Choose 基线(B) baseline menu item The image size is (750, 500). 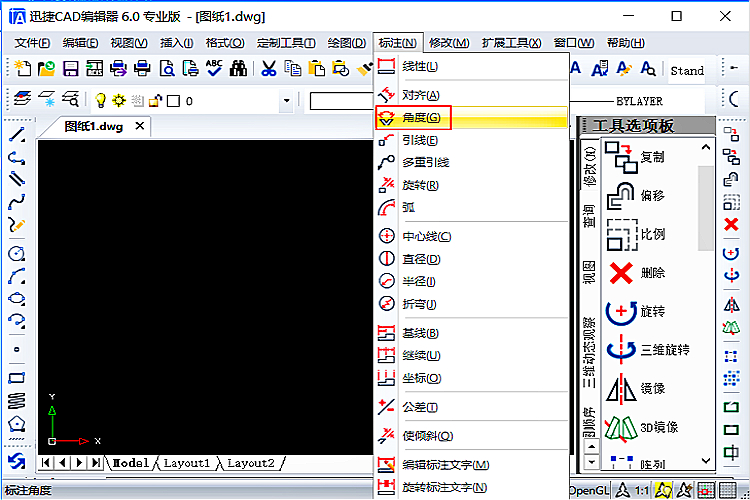(471, 333)
